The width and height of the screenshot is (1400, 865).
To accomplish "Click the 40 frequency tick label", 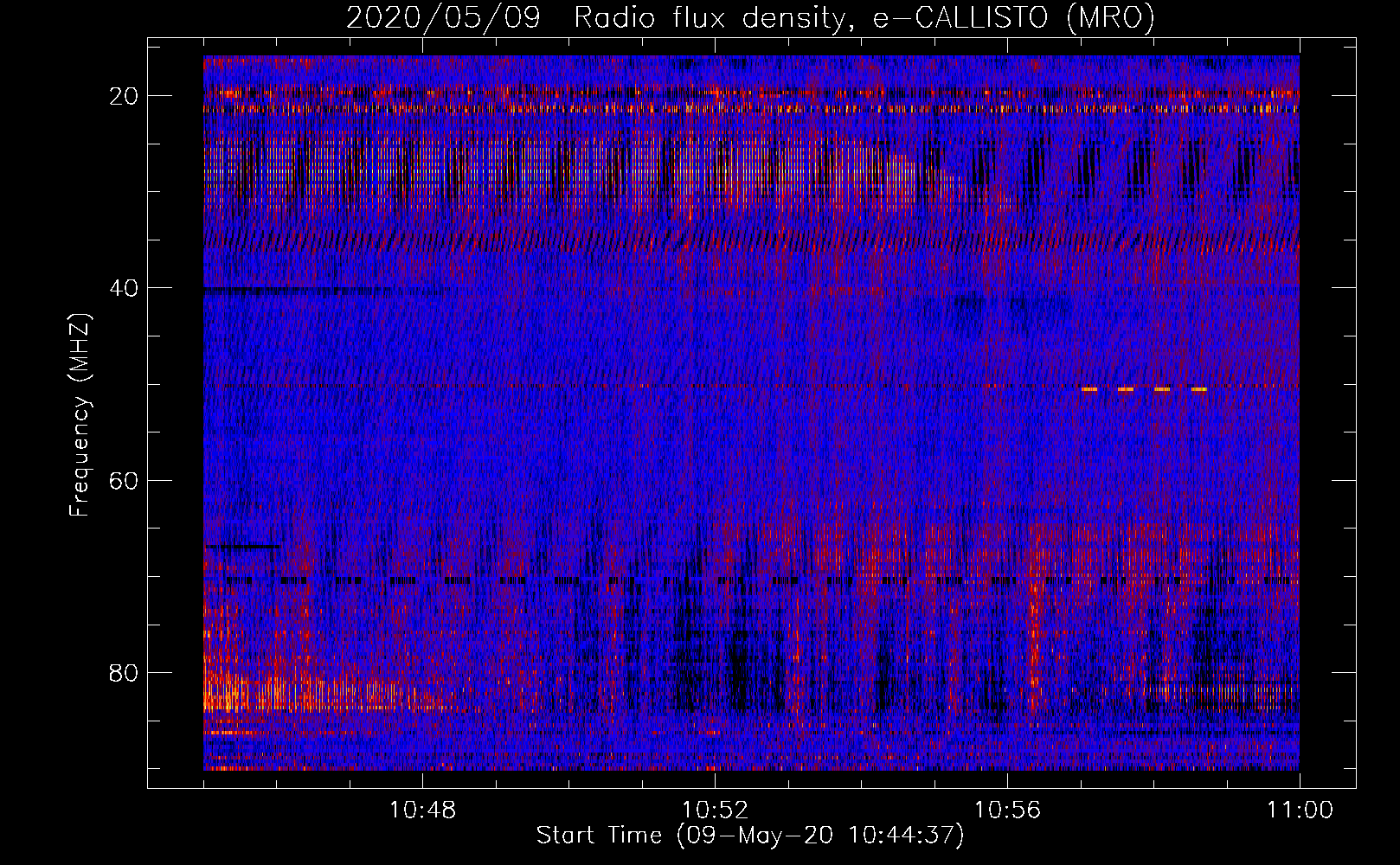I will coord(125,288).
